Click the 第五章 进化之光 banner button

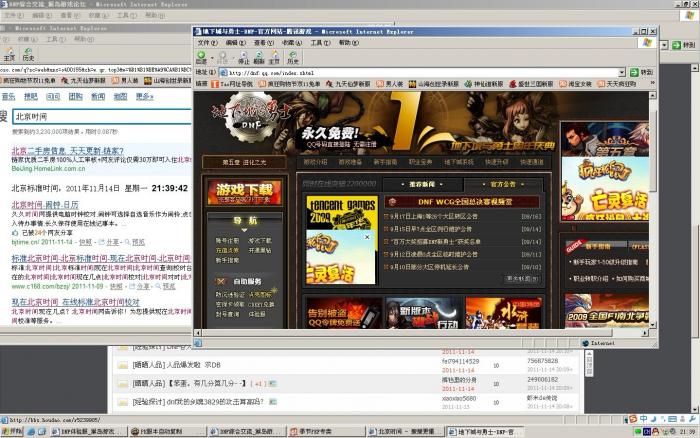click(x=244, y=163)
